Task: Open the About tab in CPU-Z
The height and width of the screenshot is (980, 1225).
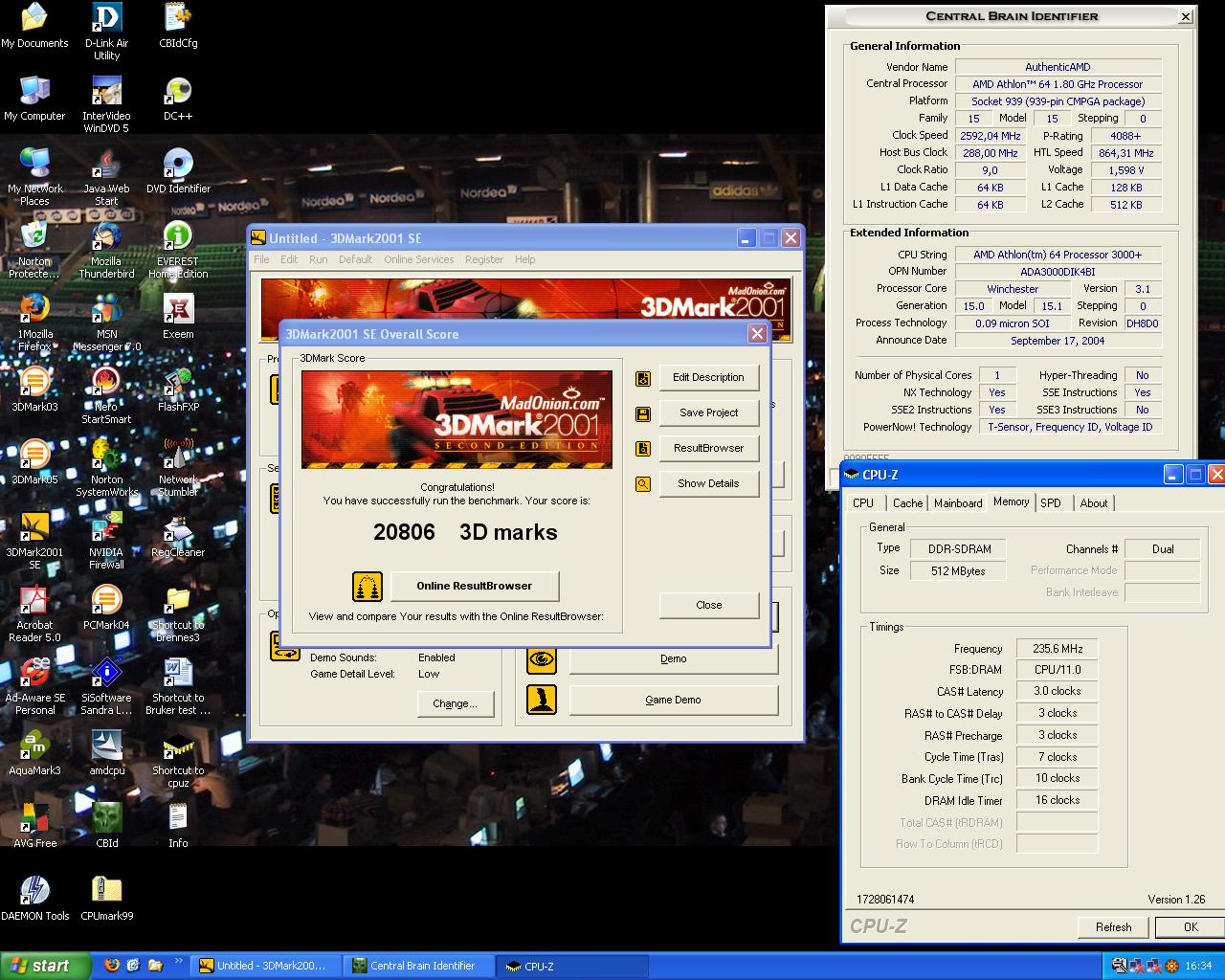Action: pyautogui.click(x=1094, y=502)
